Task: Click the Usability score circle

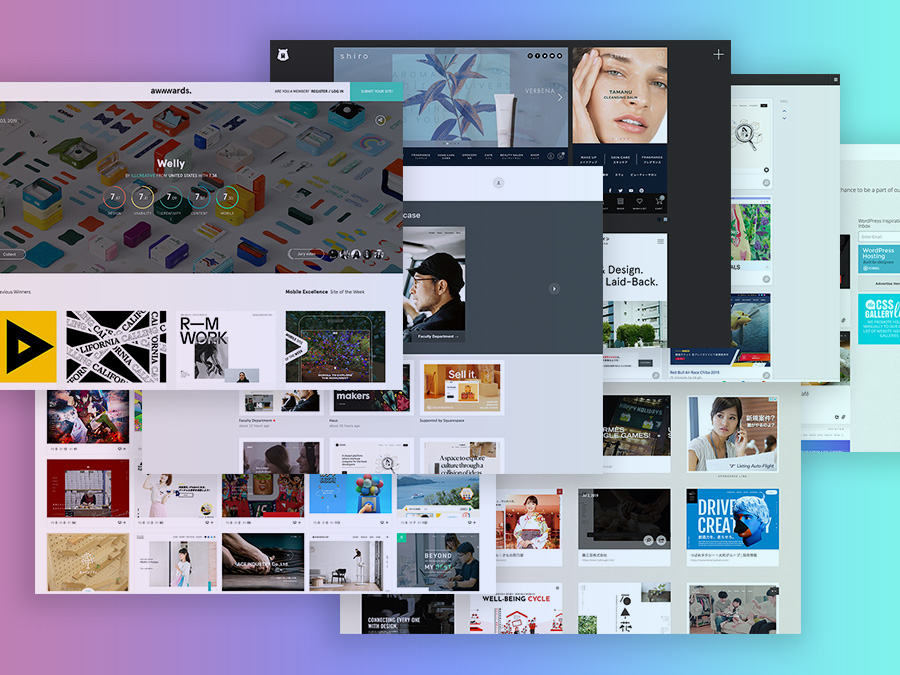Action: point(142,197)
